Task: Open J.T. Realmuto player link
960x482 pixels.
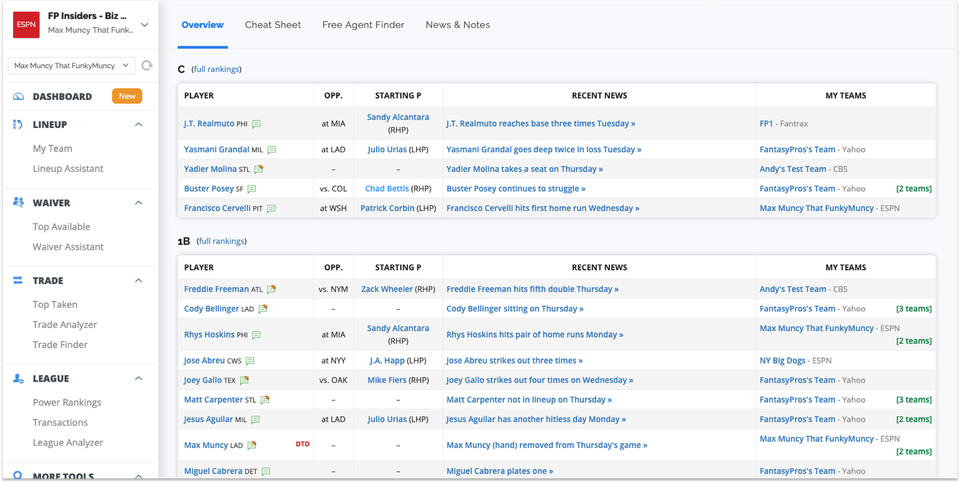Action: pos(209,124)
